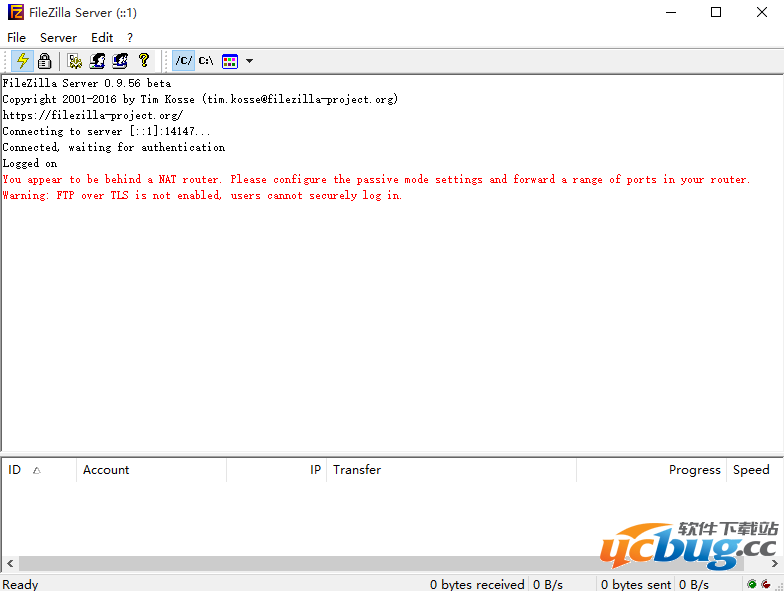Sort connections by Speed column

[x=755, y=470]
